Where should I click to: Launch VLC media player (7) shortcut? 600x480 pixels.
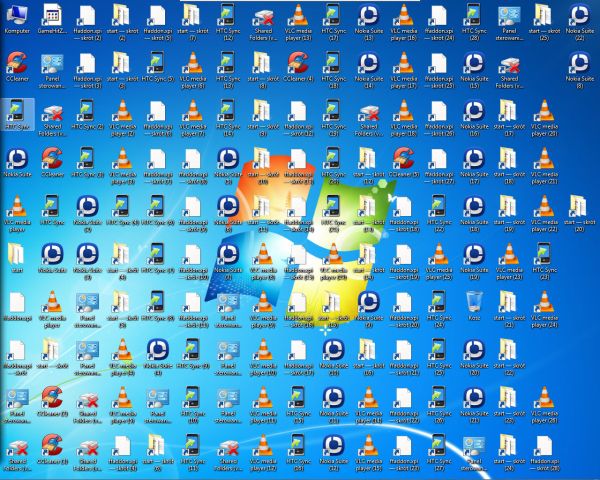[193, 119]
